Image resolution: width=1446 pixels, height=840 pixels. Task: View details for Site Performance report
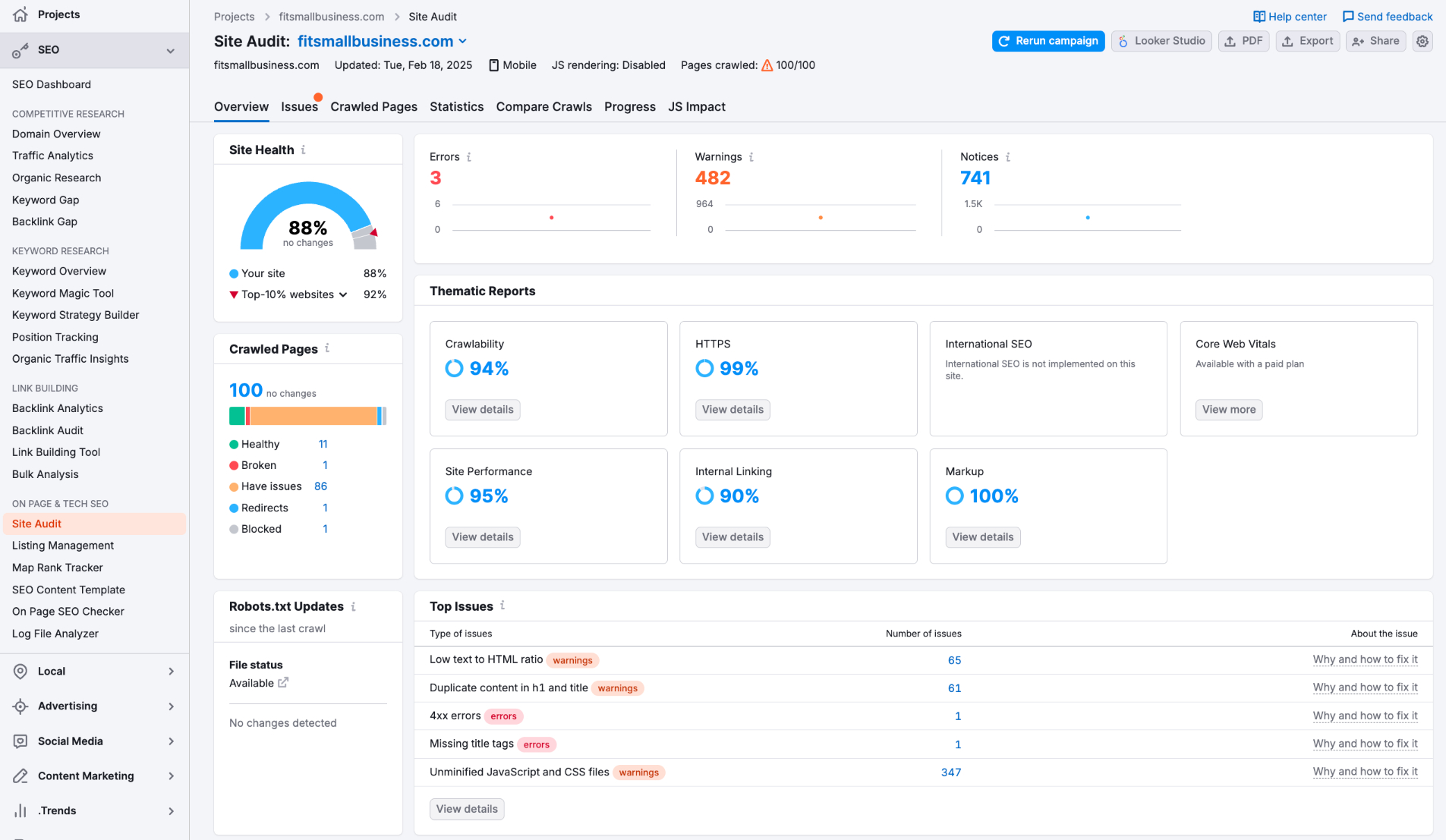483,537
